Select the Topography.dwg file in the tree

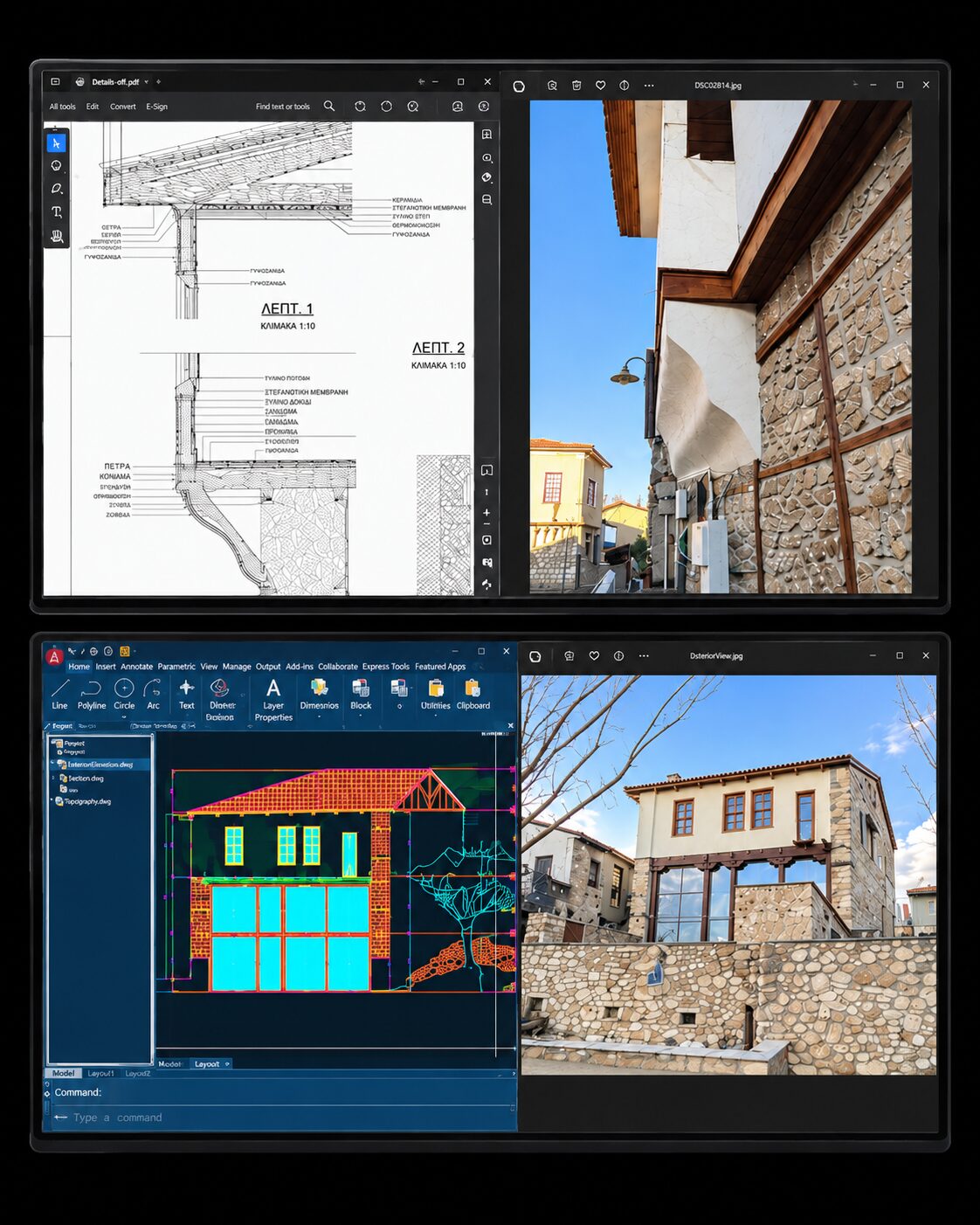(x=87, y=801)
